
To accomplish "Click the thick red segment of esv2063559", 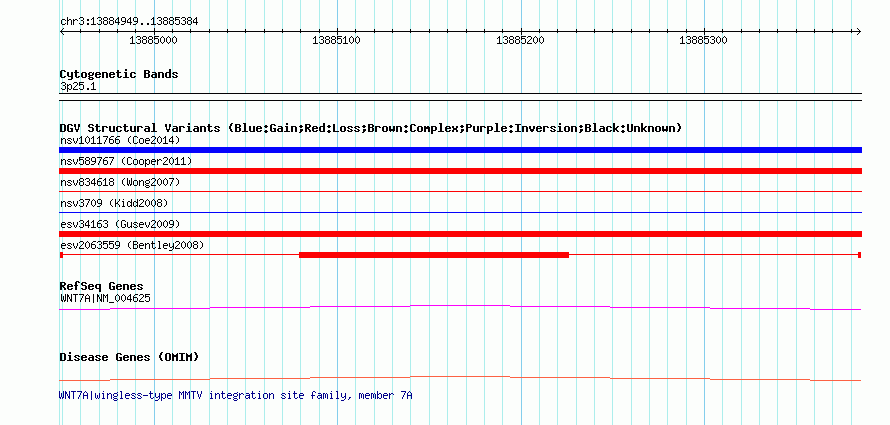I will (x=434, y=255).
